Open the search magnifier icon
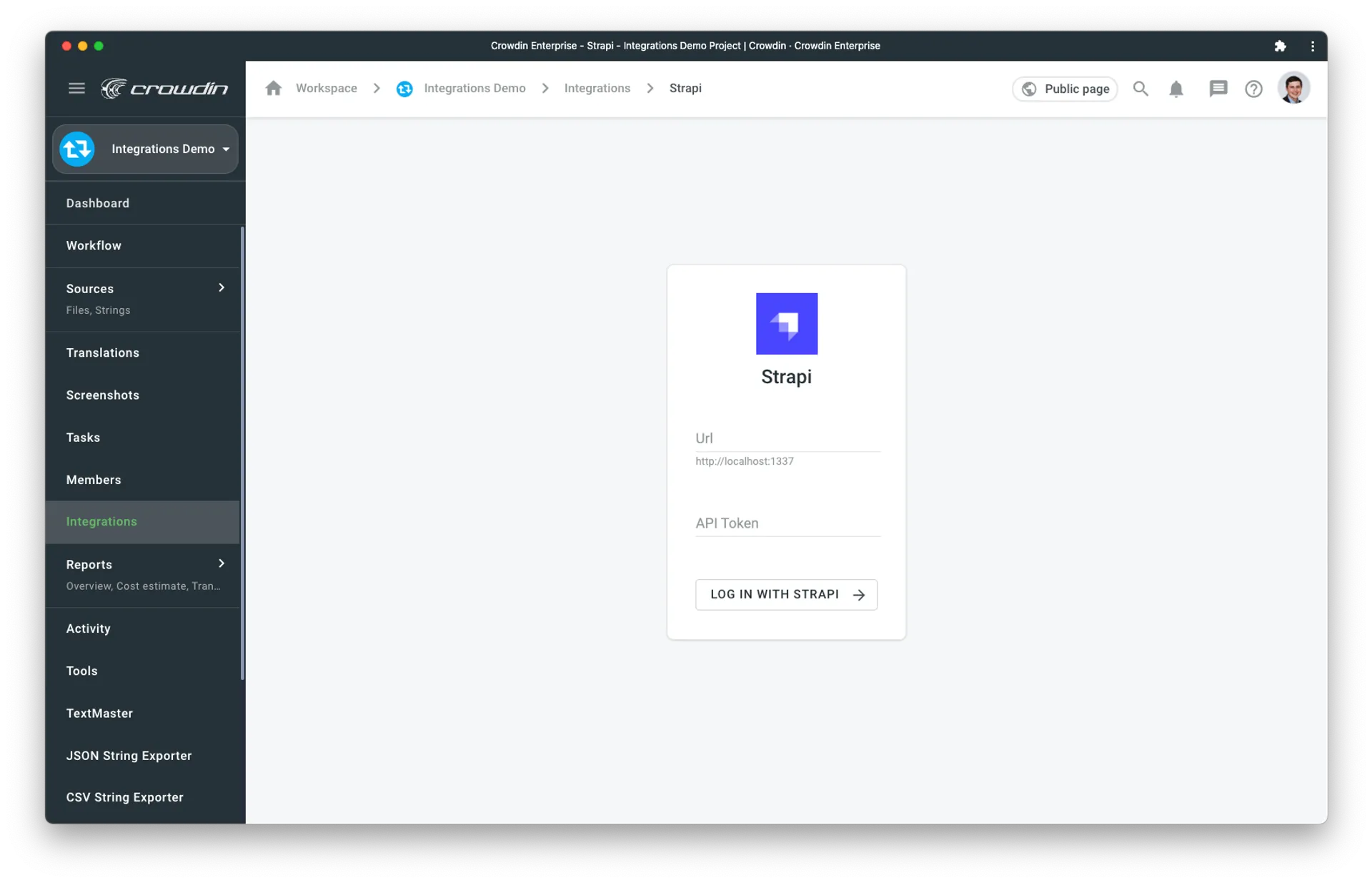This screenshot has width=1372, height=883. [x=1140, y=89]
